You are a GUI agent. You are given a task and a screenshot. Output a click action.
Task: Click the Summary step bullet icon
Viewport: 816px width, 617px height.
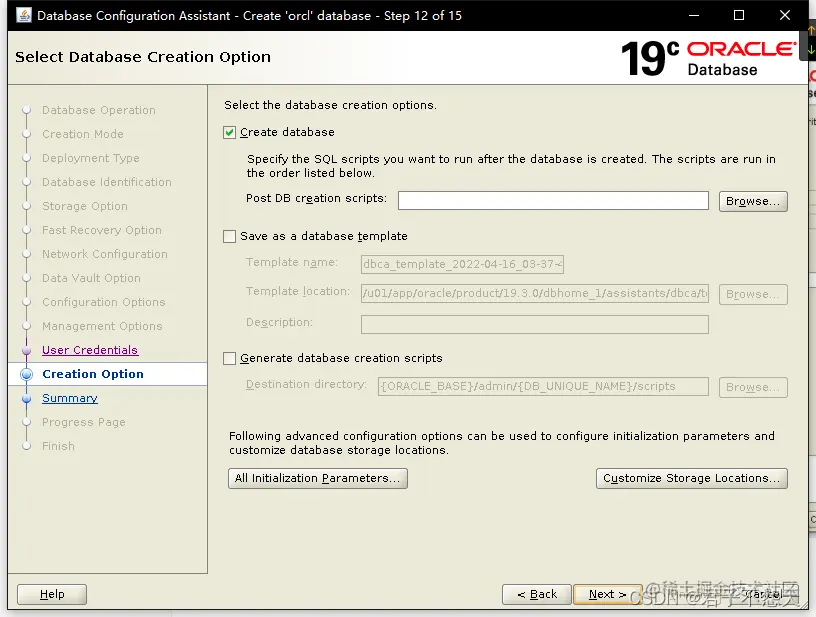pyautogui.click(x=27, y=399)
